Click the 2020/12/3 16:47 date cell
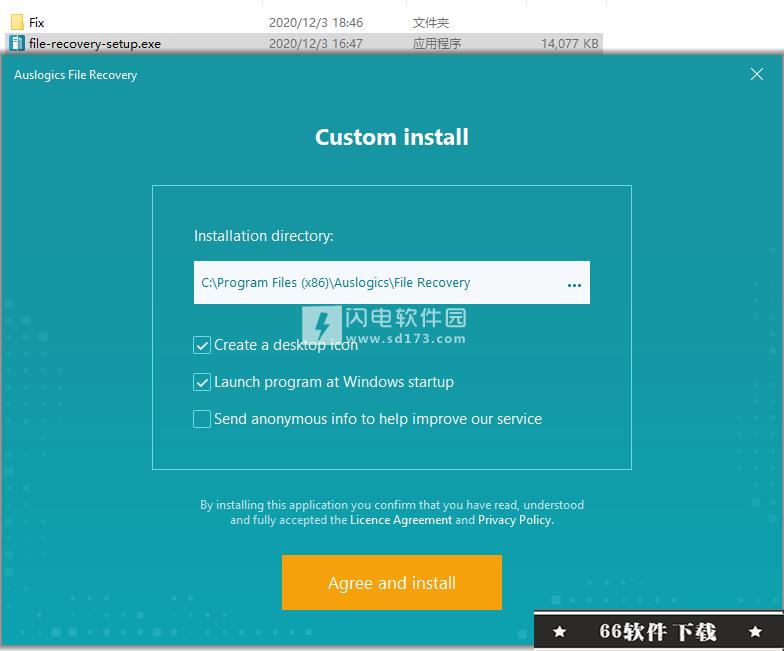This screenshot has height=651, width=784. click(316, 44)
